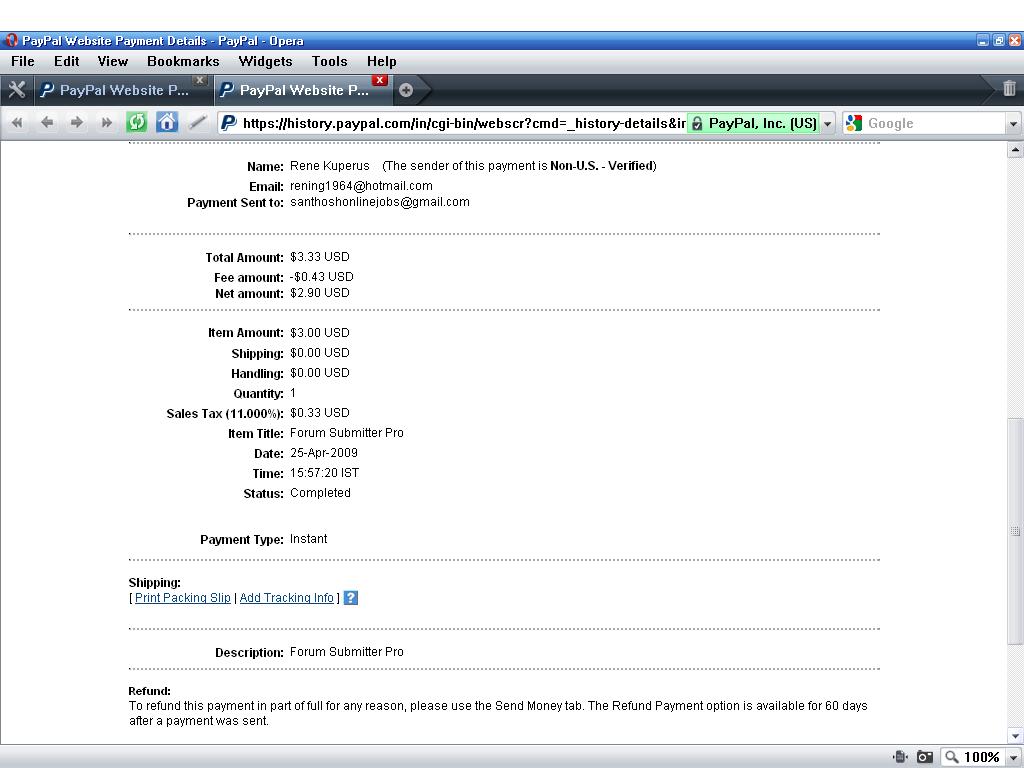Click the Description value Forum Submitter Pro
This screenshot has width=1024, height=768.
[x=347, y=652]
